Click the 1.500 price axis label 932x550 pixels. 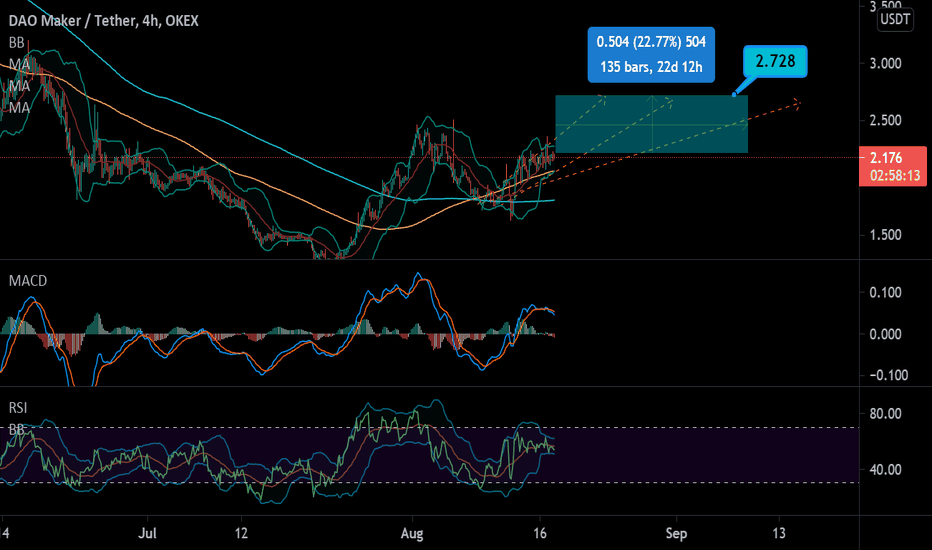tap(886, 235)
